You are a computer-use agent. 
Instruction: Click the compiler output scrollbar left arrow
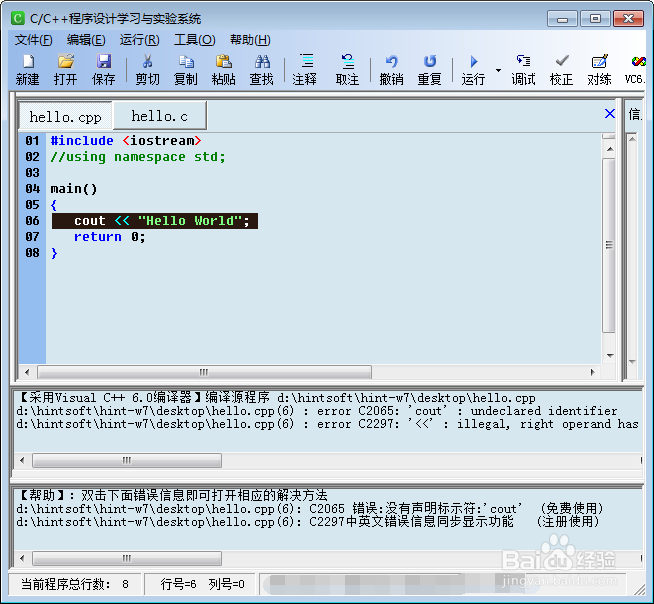click(x=23, y=461)
